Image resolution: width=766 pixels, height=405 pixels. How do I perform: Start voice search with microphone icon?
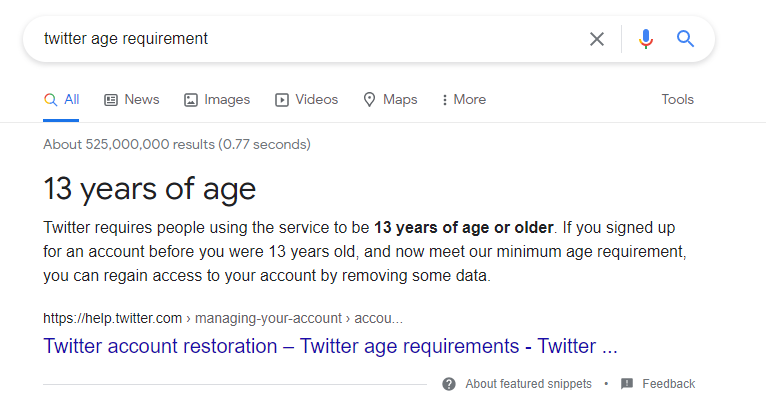tap(646, 39)
